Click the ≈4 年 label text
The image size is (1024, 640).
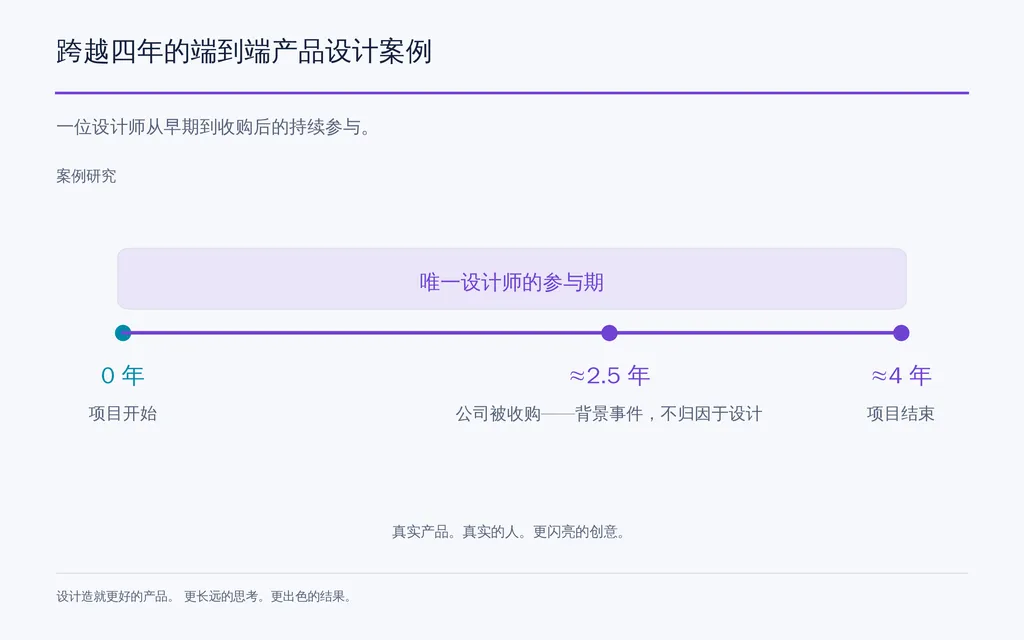coord(901,376)
